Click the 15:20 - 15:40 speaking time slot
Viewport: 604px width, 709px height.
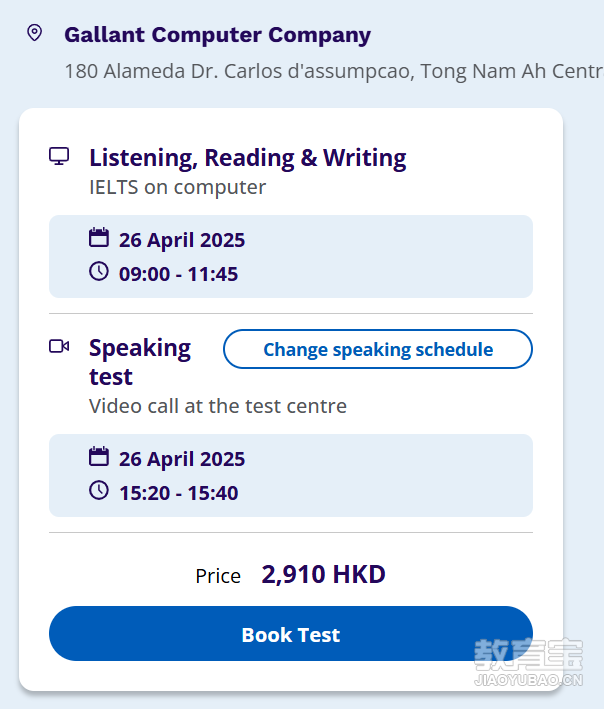click(x=178, y=493)
